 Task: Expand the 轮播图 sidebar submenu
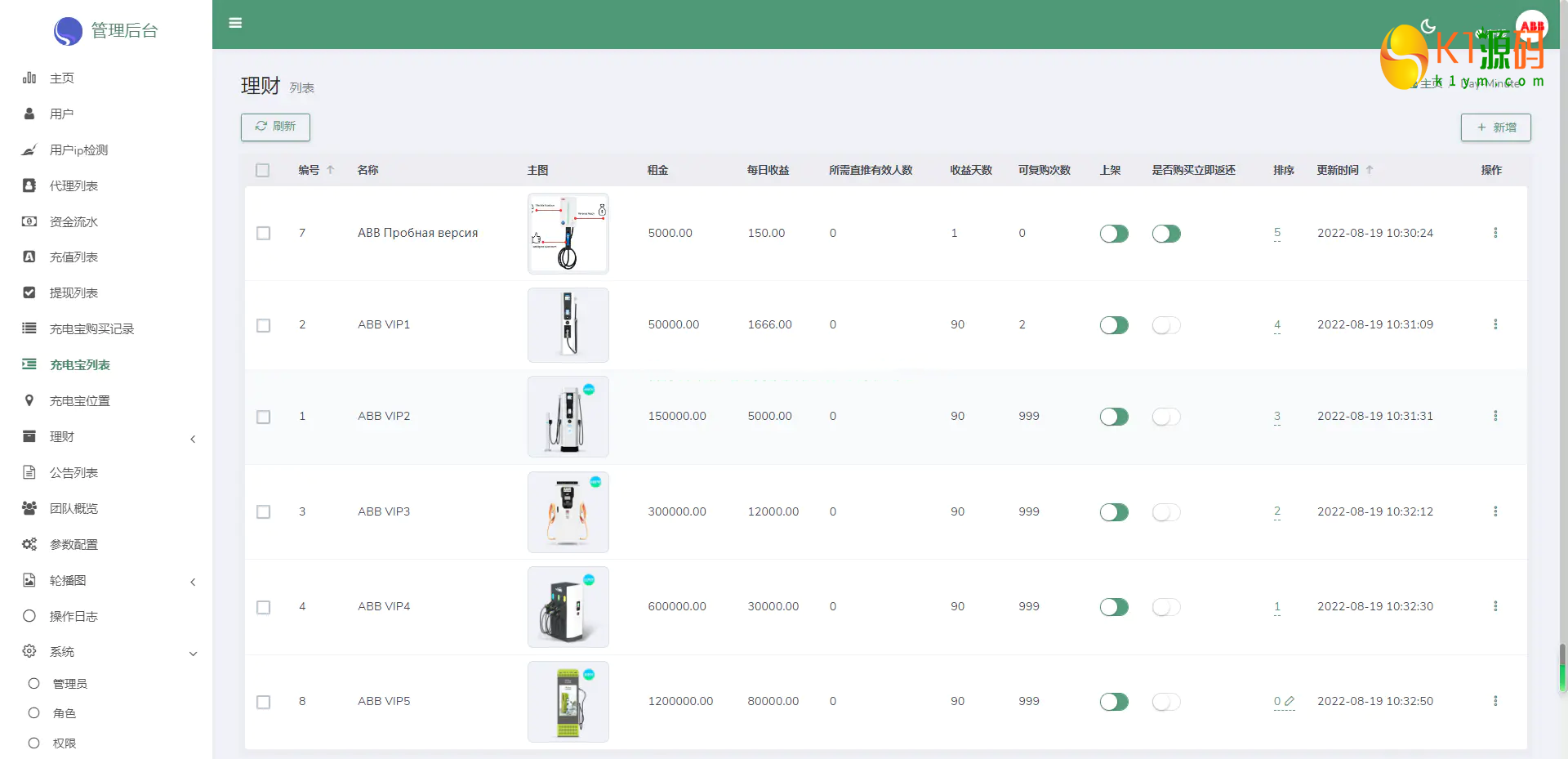[193, 582]
